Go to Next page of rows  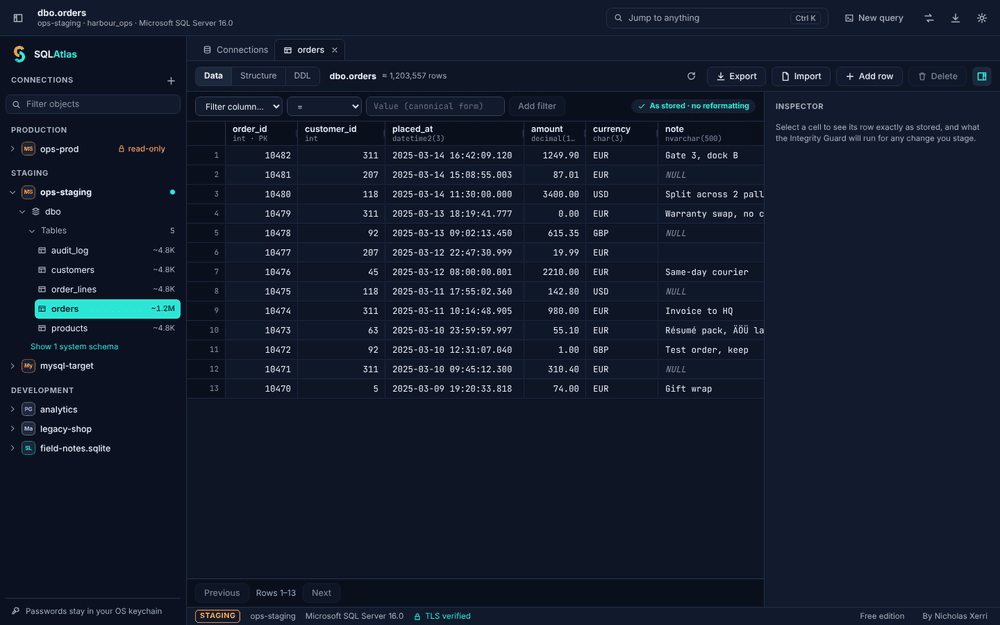(321, 593)
